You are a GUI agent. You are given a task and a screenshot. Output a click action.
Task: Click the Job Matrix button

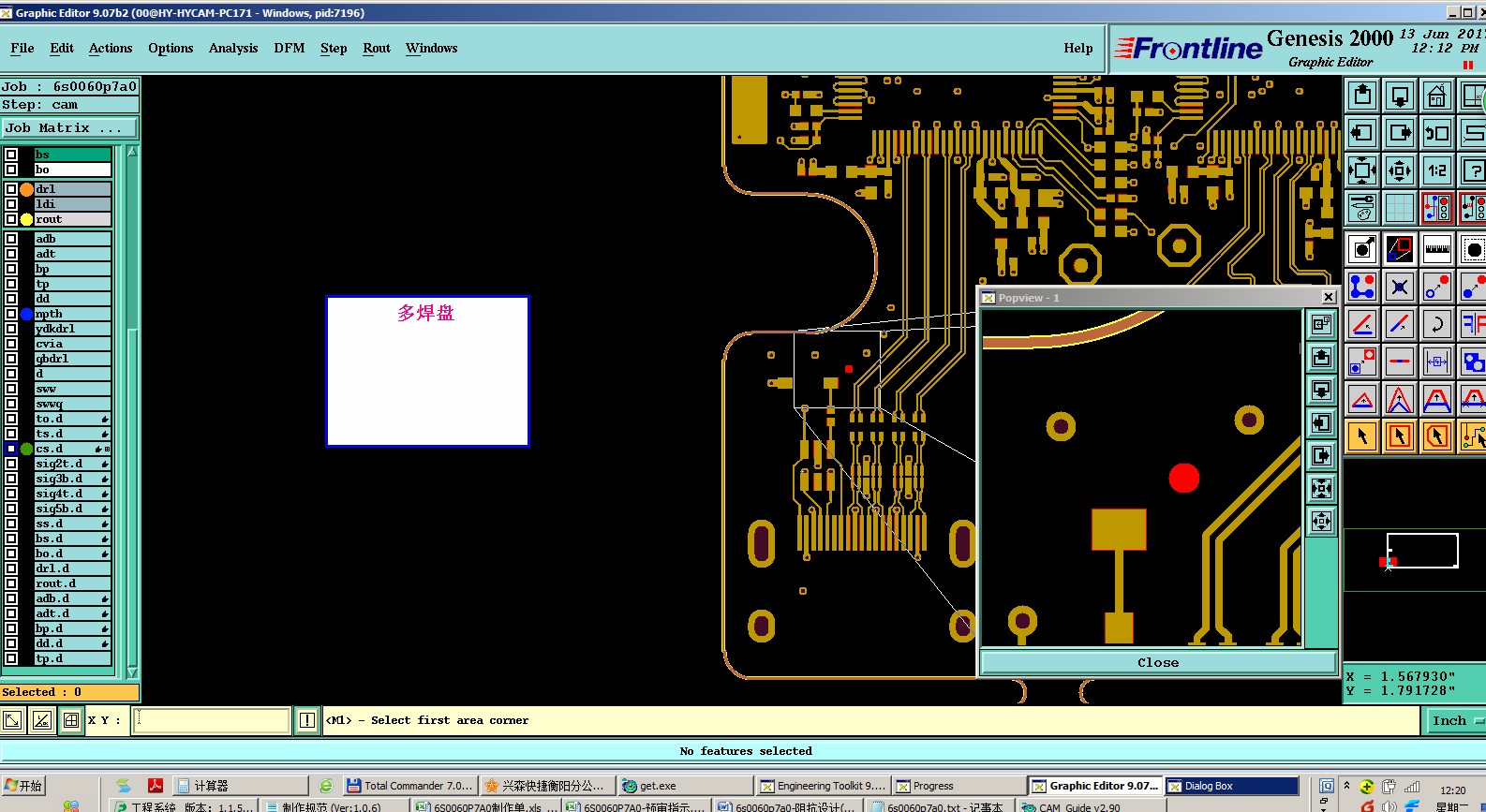coord(69,128)
